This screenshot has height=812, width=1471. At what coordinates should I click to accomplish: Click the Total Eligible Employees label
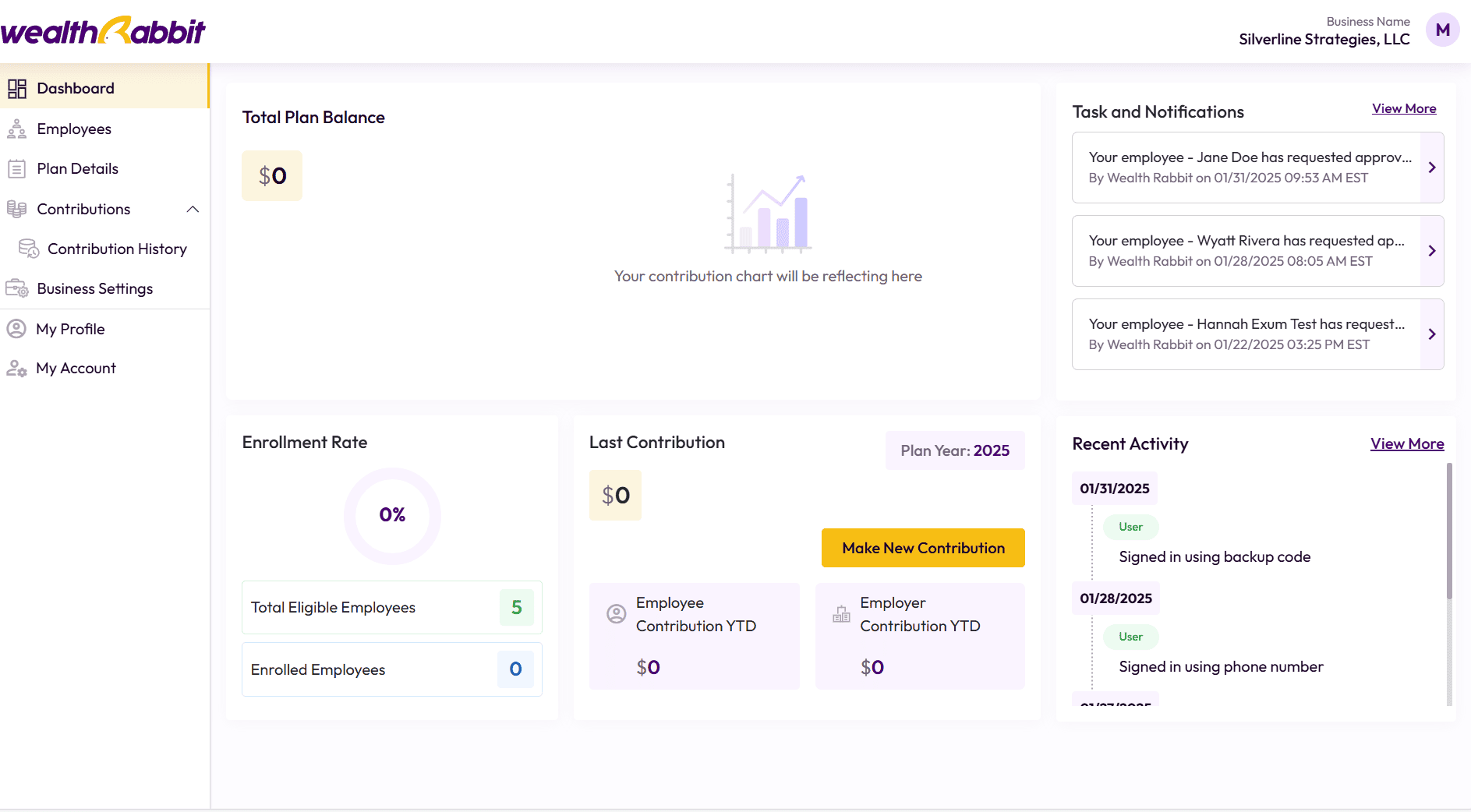(333, 608)
